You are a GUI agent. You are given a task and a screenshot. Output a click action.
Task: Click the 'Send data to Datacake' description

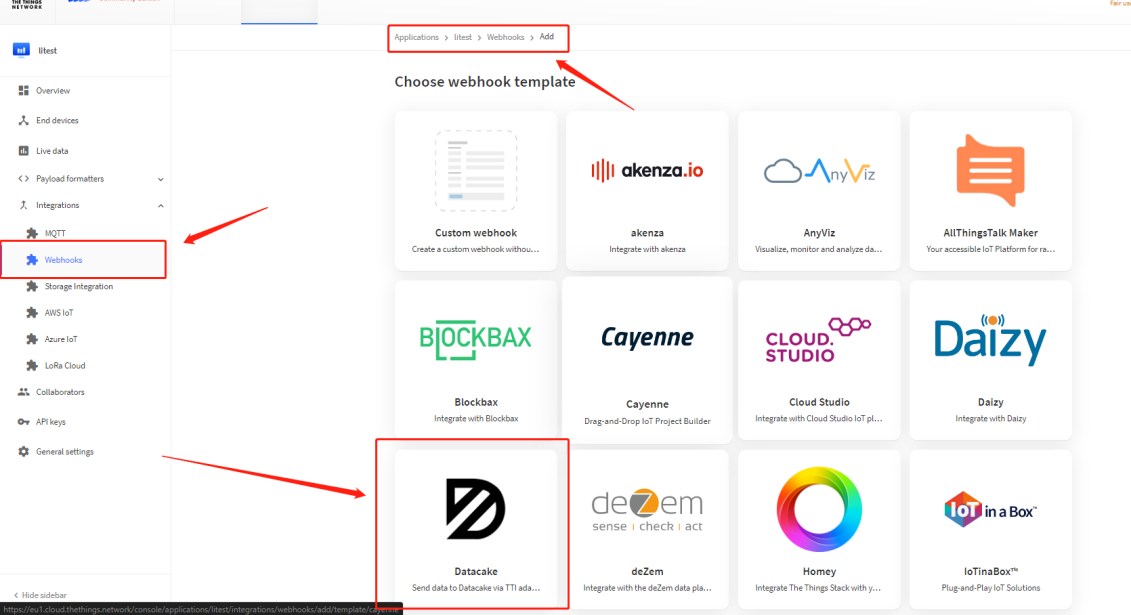[x=475, y=588]
